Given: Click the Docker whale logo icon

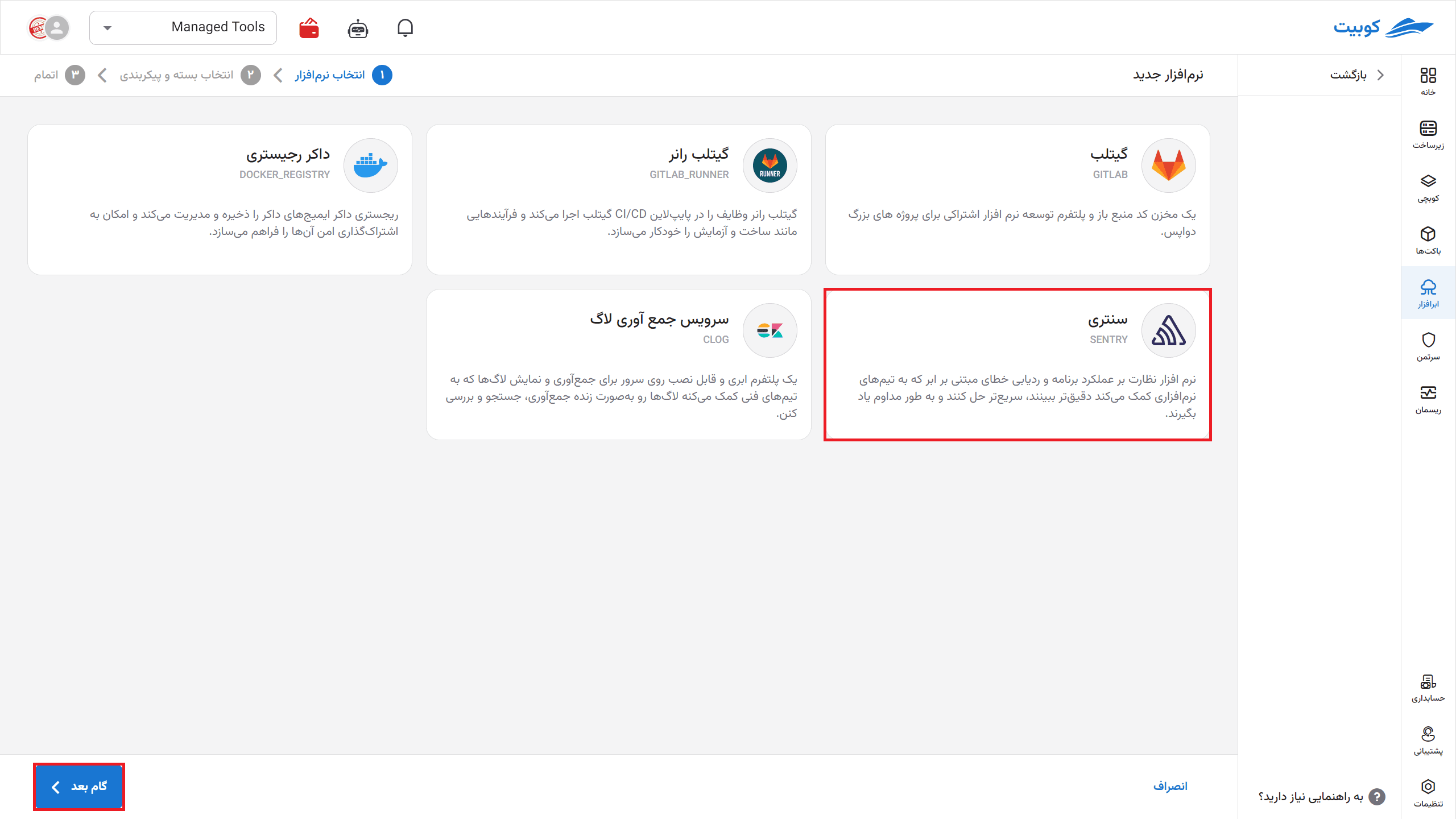Looking at the screenshot, I should coord(371,166).
